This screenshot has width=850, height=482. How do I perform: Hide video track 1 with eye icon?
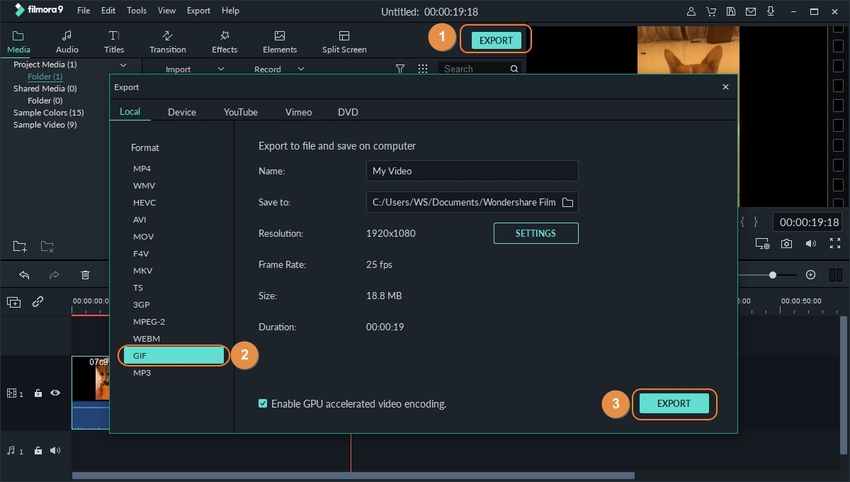(55, 393)
